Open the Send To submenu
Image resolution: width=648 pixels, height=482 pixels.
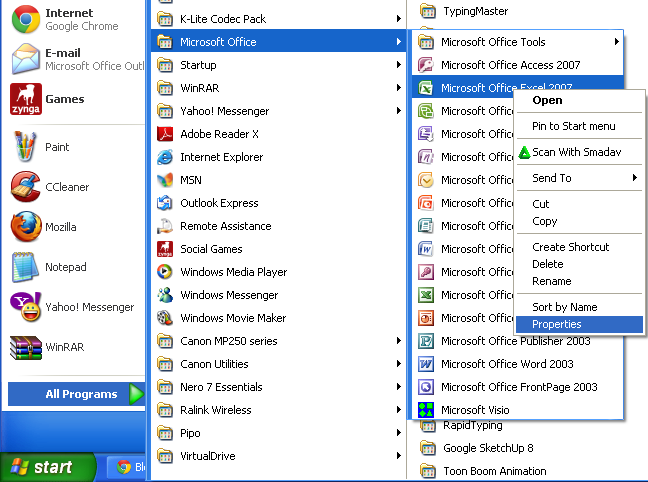[579, 178]
